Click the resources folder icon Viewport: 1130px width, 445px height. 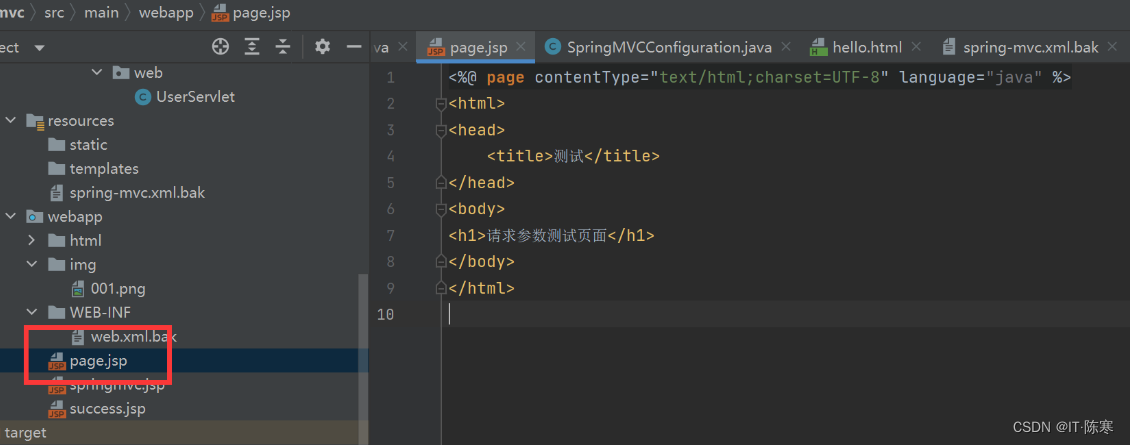[x=35, y=121]
